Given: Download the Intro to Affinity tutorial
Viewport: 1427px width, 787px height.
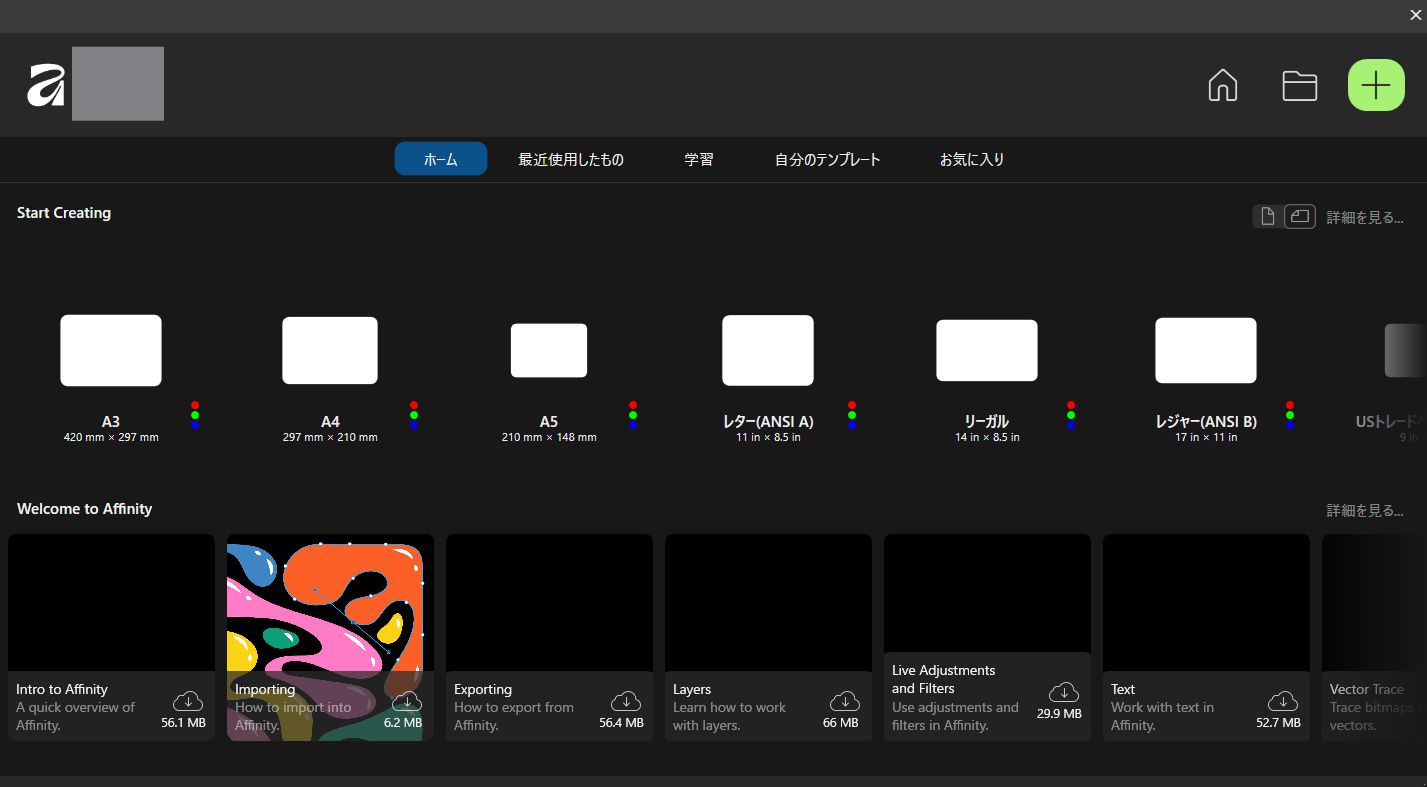Looking at the screenshot, I should pyautogui.click(x=187, y=701).
